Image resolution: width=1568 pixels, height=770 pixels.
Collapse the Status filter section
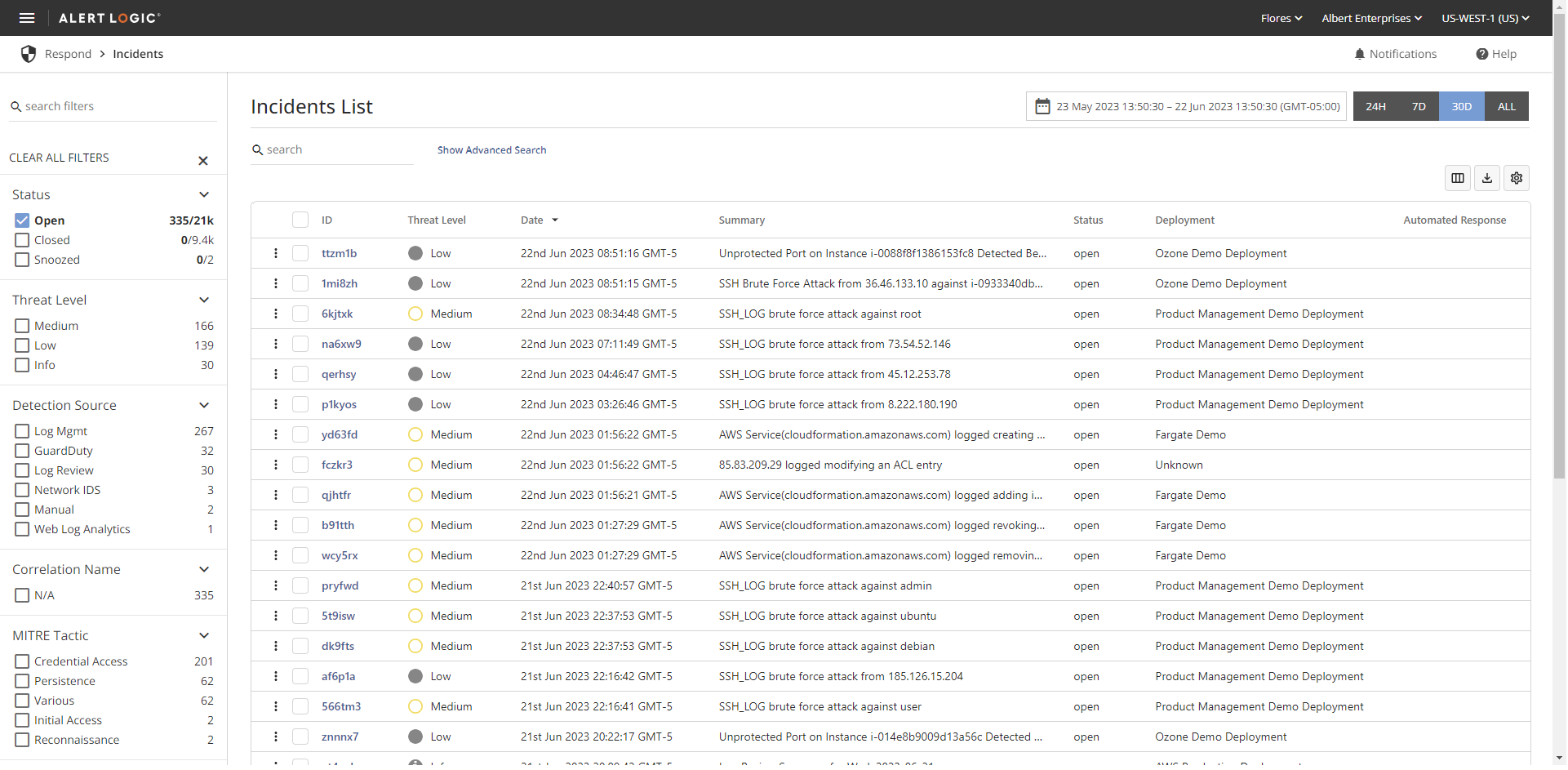click(204, 194)
